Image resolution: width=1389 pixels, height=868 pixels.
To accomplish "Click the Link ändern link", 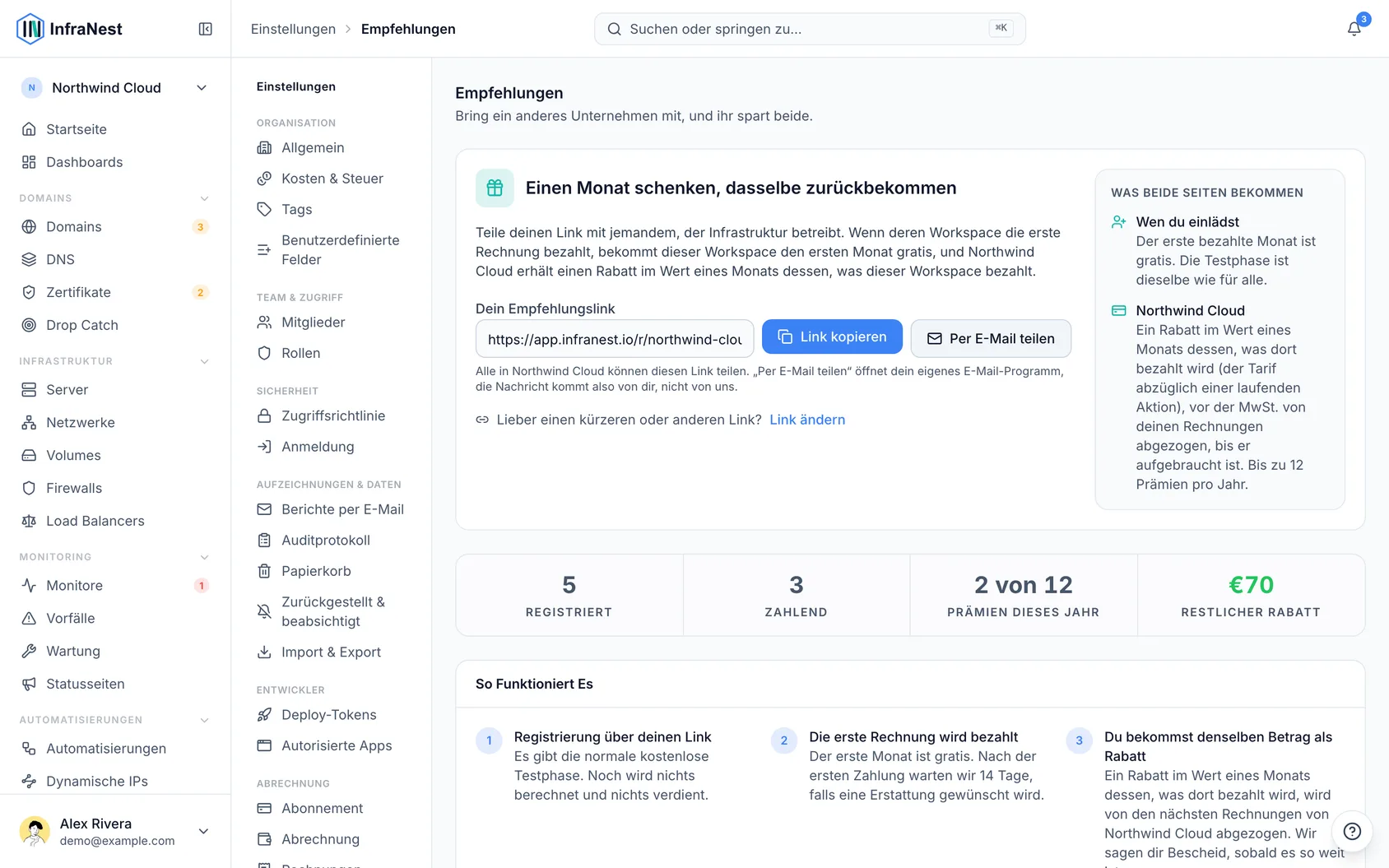I will 807,420.
